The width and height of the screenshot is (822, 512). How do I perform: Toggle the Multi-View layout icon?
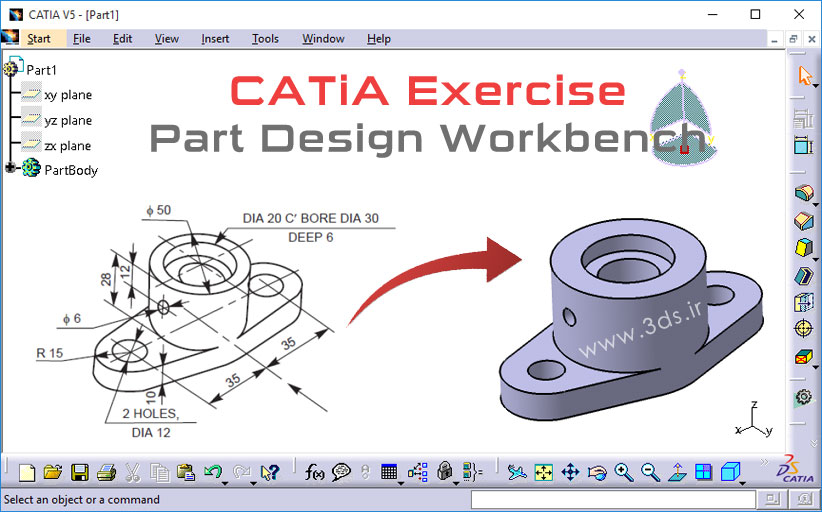pos(703,472)
